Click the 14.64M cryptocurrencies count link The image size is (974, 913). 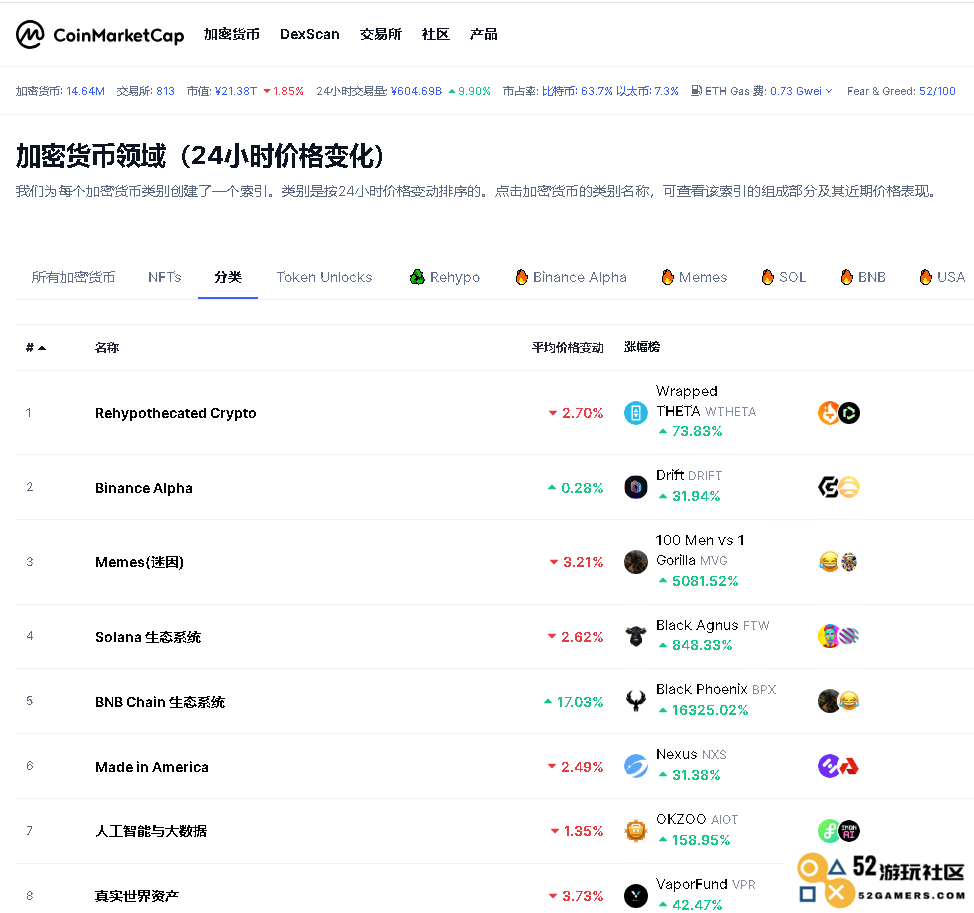point(85,91)
